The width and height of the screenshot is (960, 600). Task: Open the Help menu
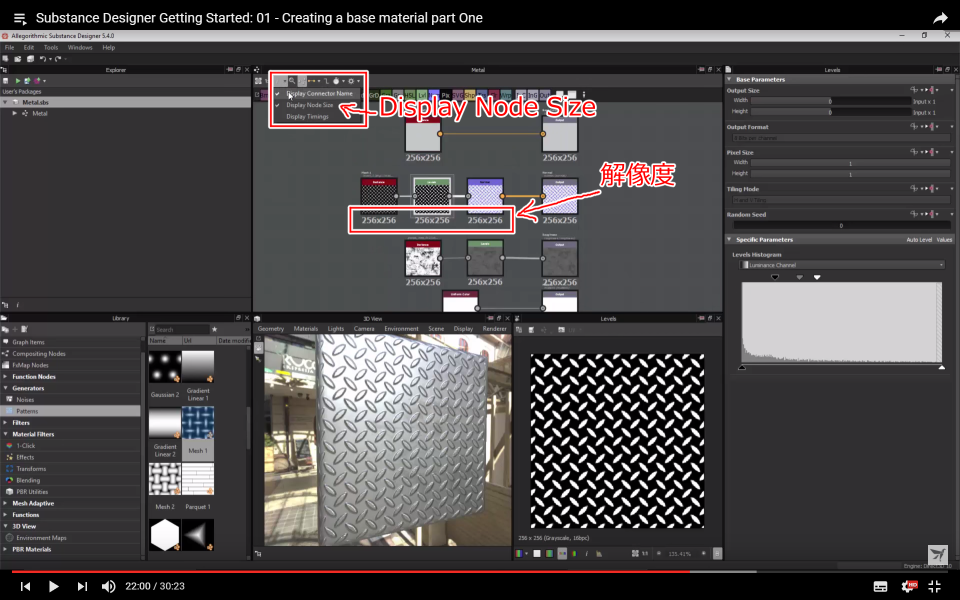point(108,47)
